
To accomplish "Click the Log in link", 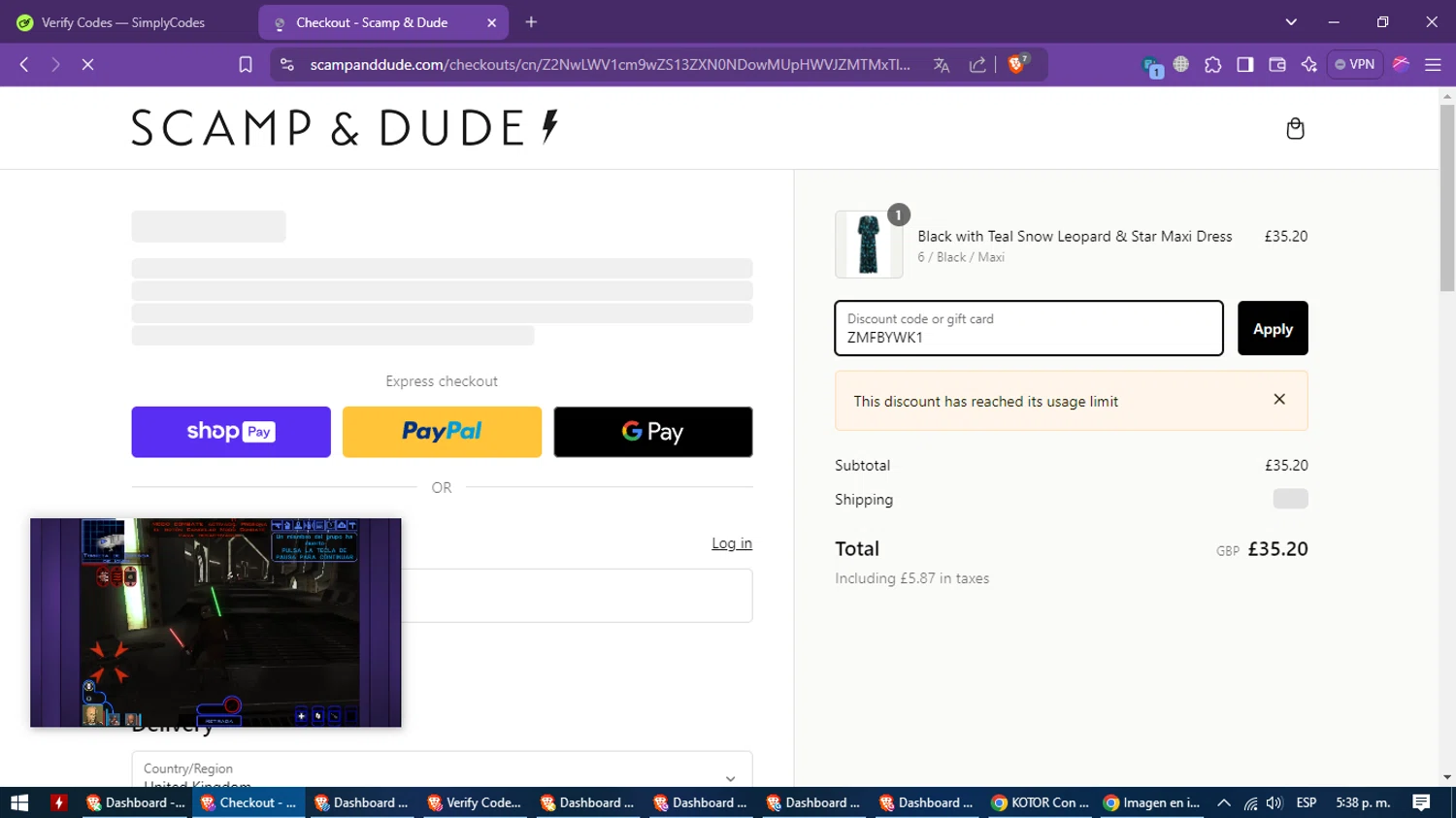I will 732,543.
